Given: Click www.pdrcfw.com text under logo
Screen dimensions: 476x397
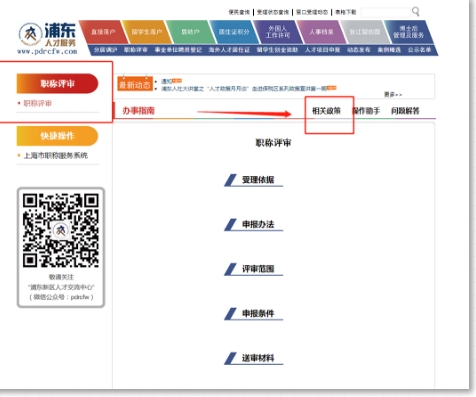Looking at the screenshot, I should [x=47, y=52].
